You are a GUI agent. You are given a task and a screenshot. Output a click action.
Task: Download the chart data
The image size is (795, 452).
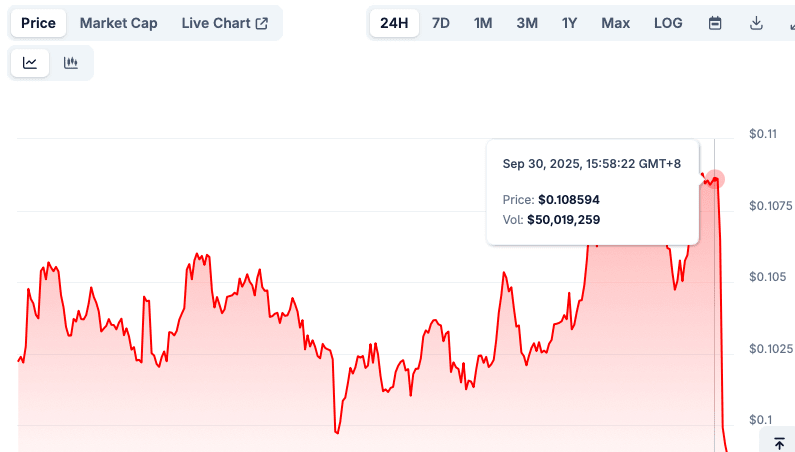pyautogui.click(x=757, y=23)
